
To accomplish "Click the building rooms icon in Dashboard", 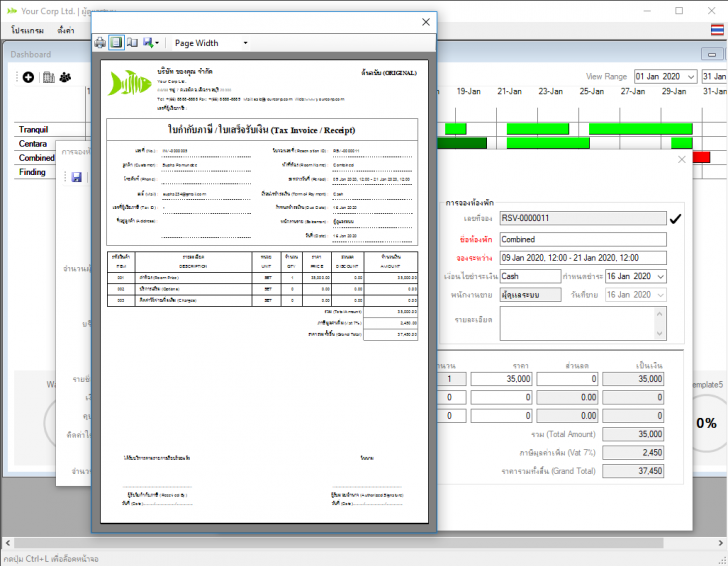I will 47,77.
